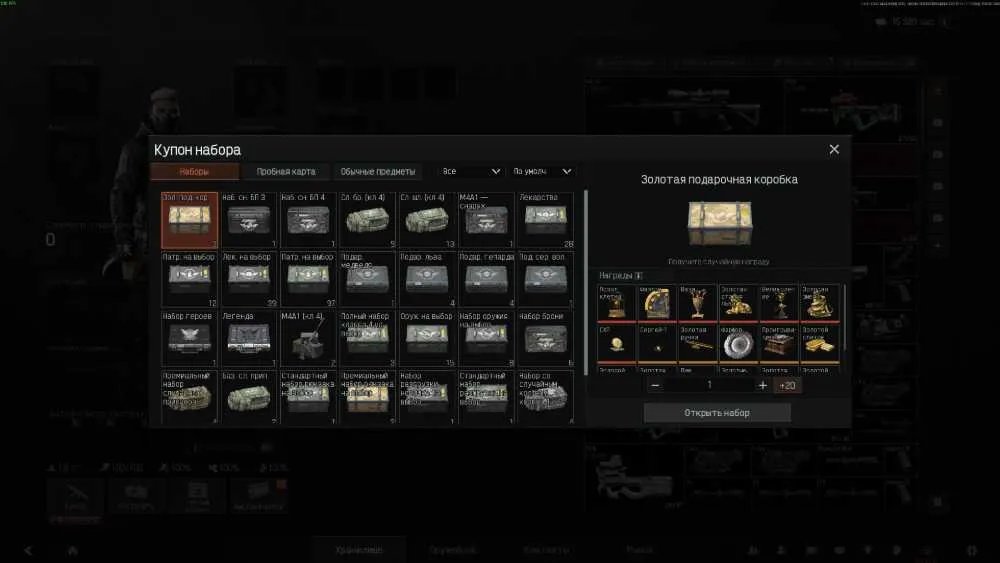Select the Наборы tab
1000x563 pixels.
pyautogui.click(x=194, y=172)
